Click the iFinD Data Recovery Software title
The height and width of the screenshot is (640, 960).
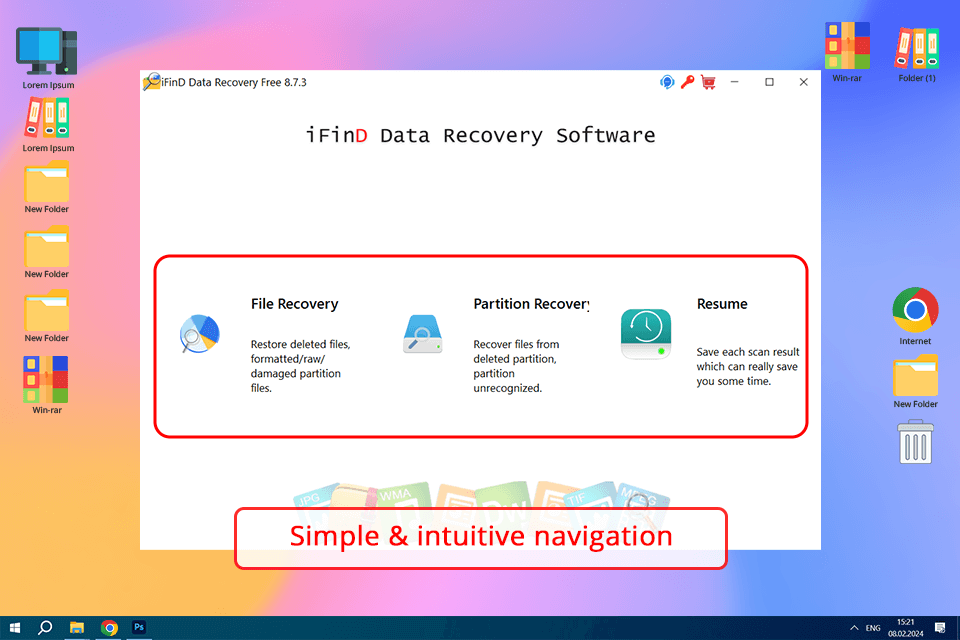[x=481, y=135]
